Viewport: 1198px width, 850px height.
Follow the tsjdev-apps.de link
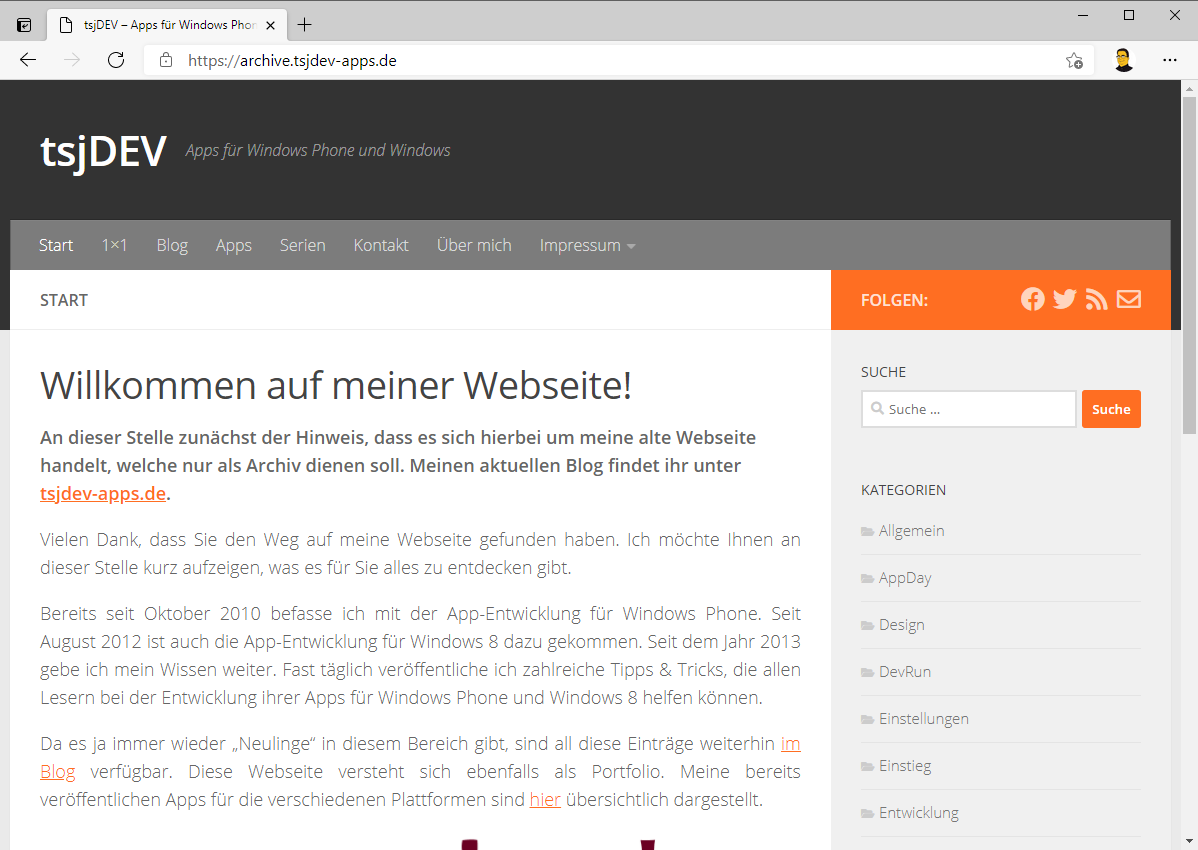coord(103,494)
